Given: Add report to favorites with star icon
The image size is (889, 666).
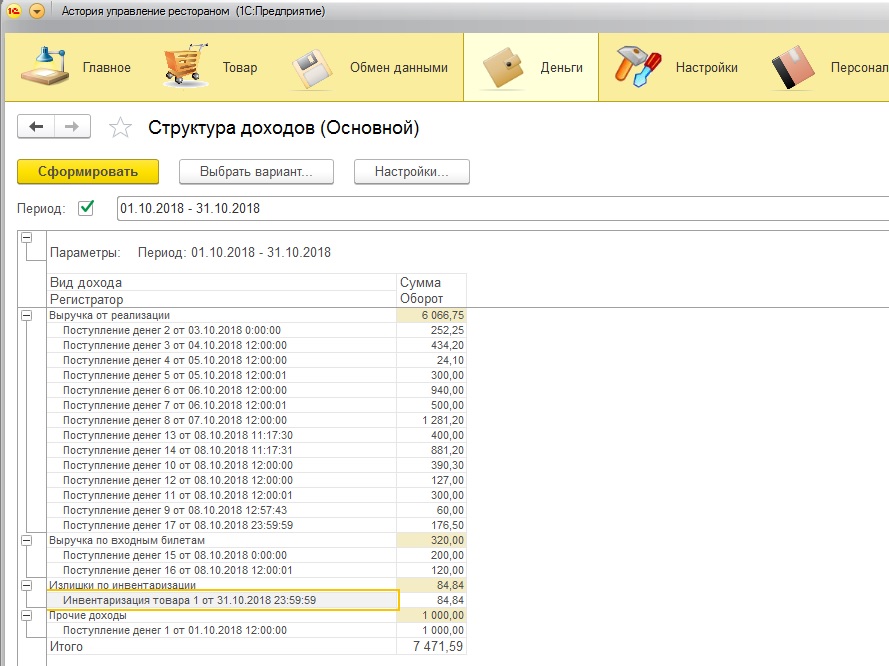Looking at the screenshot, I should click(x=120, y=127).
